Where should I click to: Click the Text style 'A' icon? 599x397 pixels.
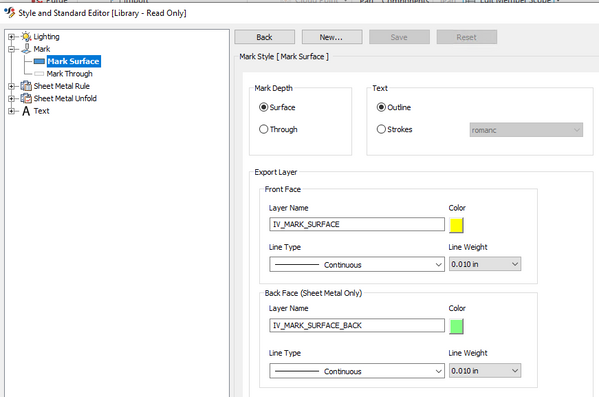[26, 111]
